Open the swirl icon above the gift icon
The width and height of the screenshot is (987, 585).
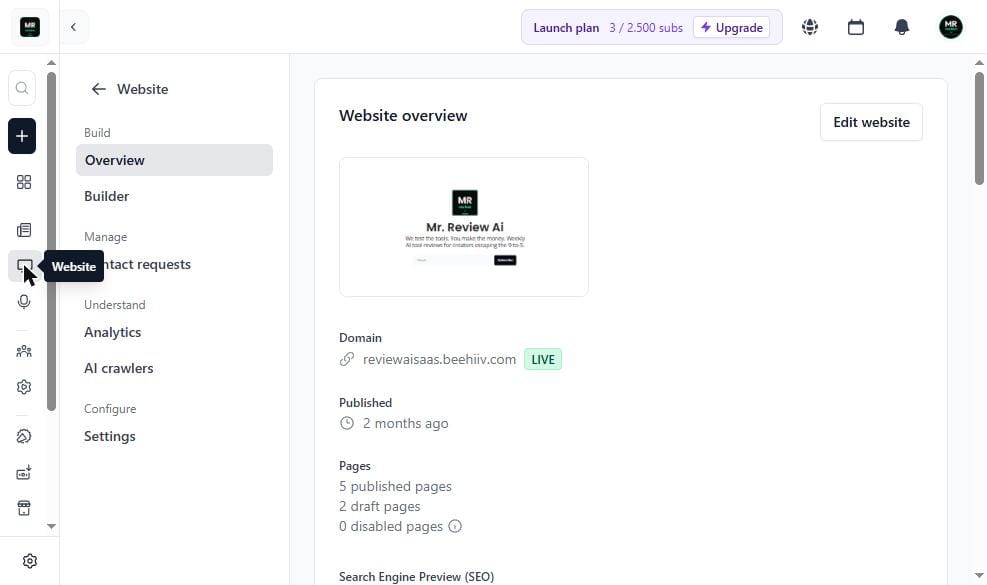[24, 436]
